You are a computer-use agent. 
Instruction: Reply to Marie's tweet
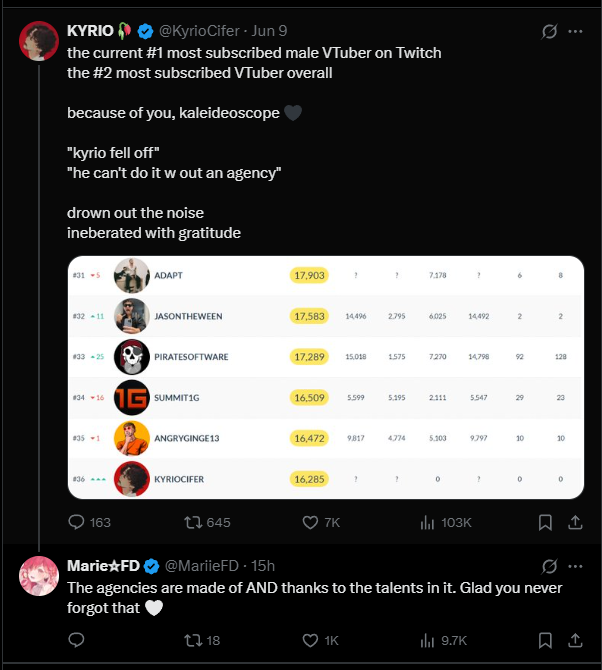coord(77,640)
